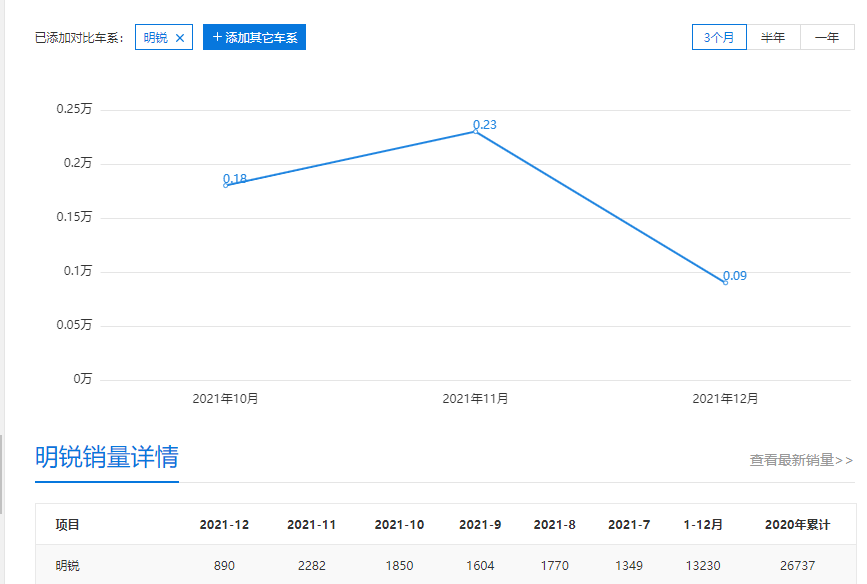Switch to the 一年 time range tab
Image resolution: width=867 pixels, height=584 pixels.
pyautogui.click(x=827, y=37)
